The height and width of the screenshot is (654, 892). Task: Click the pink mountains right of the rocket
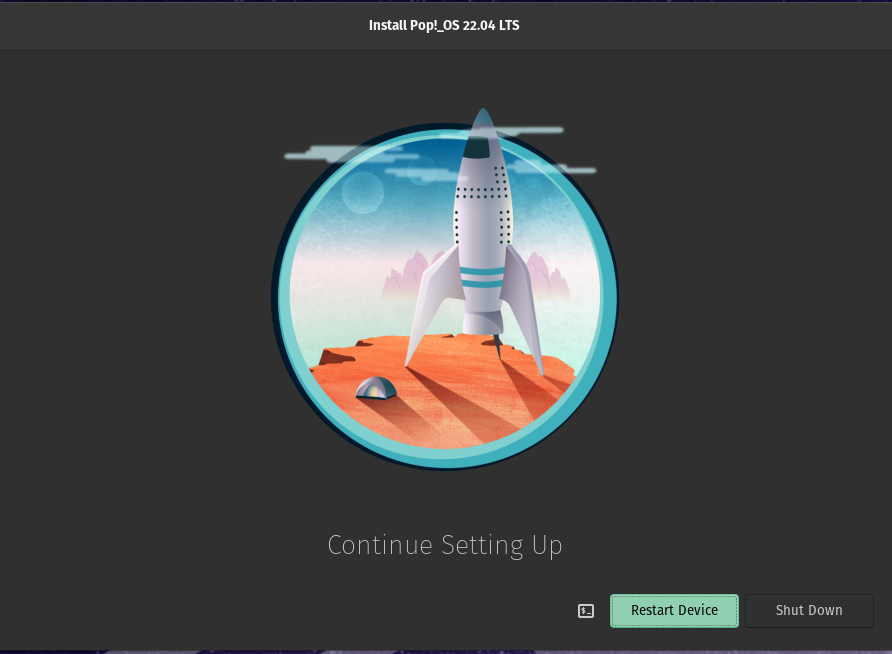click(549, 276)
